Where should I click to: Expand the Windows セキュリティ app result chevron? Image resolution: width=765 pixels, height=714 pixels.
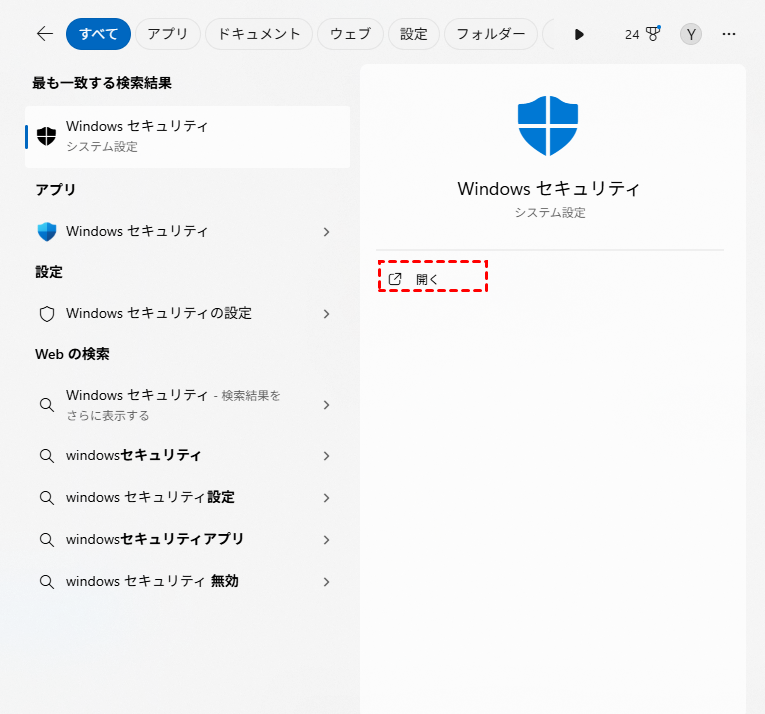pyautogui.click(x=326, y=232)
